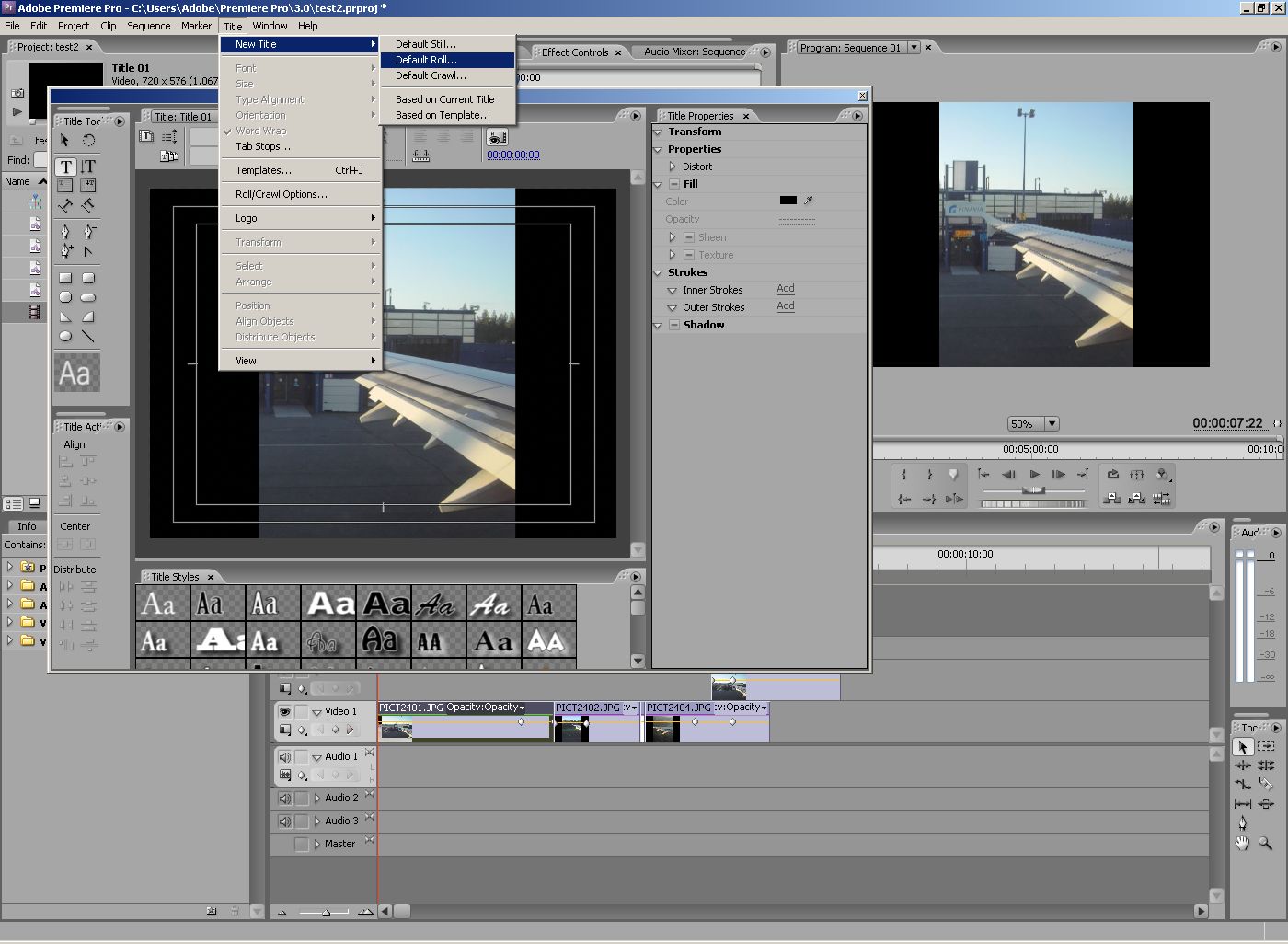Click the Extract button in Program monitor
Viewport: 1288px width, 944px height.
coord(1137,498)
